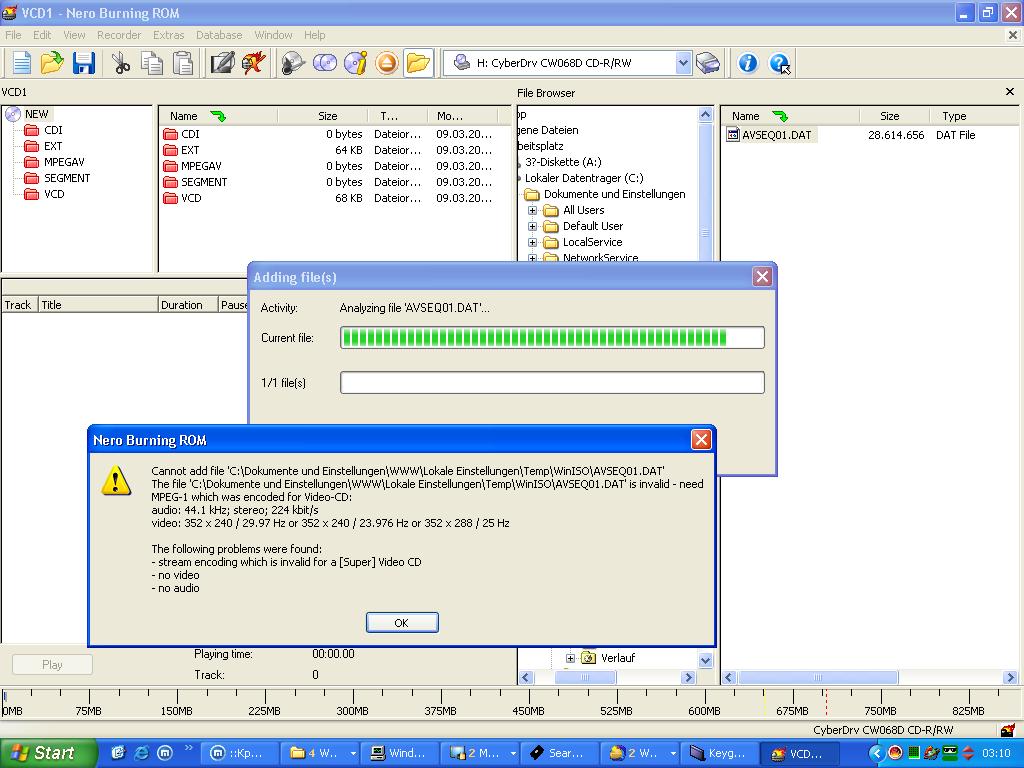
Task: Select SEGMENT folder in the compilation tree
Action: (x=67, y=178)
